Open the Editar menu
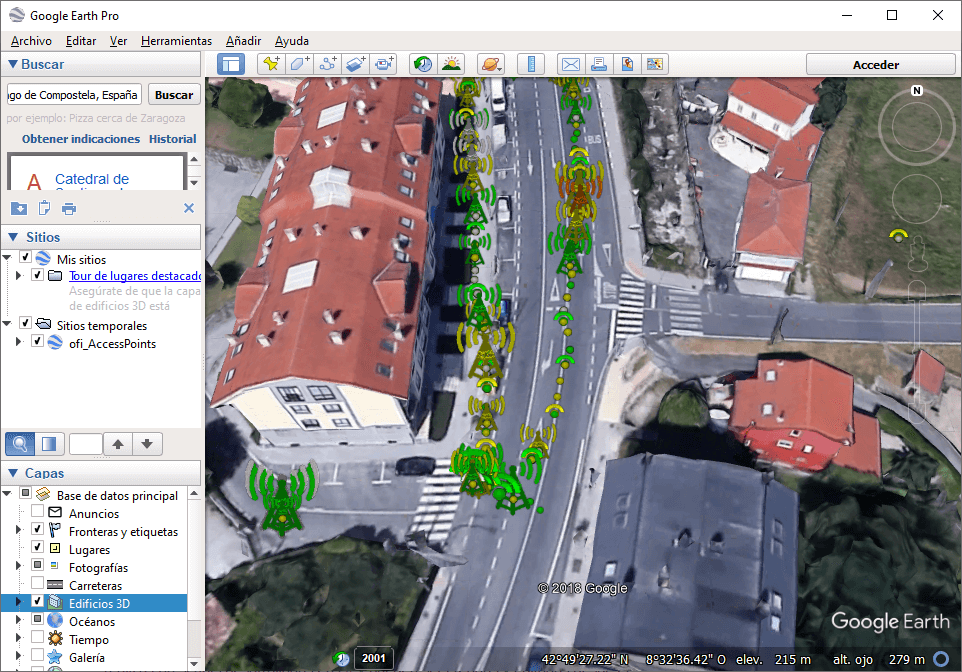Image resolution: width=962 pixels, height=672 pixels. tap(81, 41)
